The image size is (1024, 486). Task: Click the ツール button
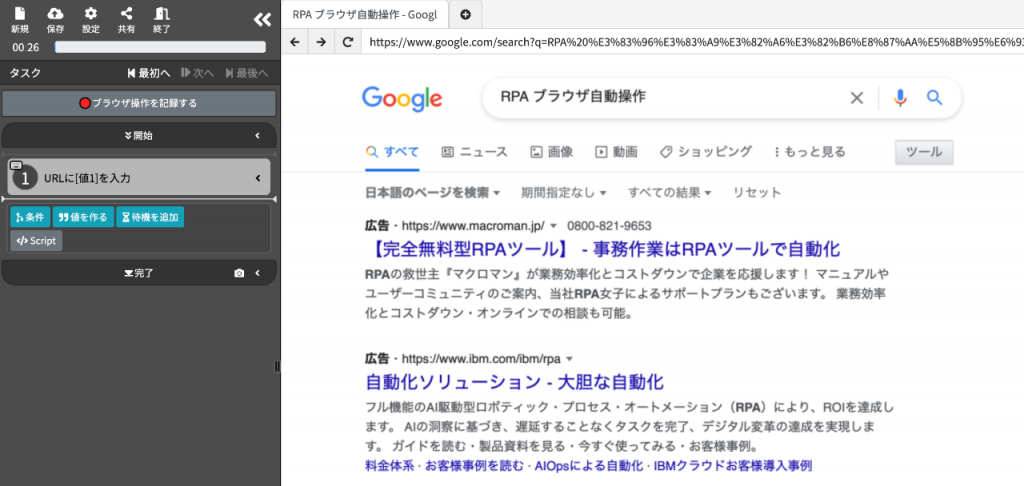click(x=924, y=152)
